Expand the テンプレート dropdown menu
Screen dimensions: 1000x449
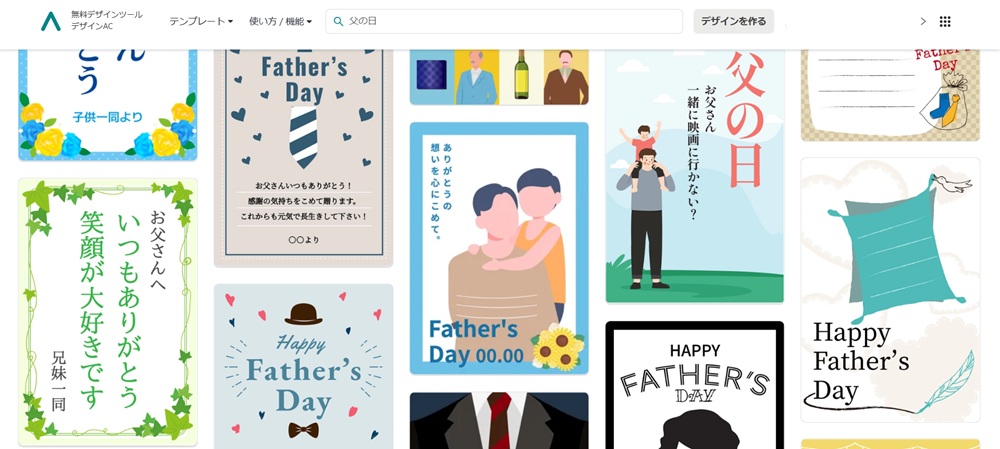tap(201, 22)
